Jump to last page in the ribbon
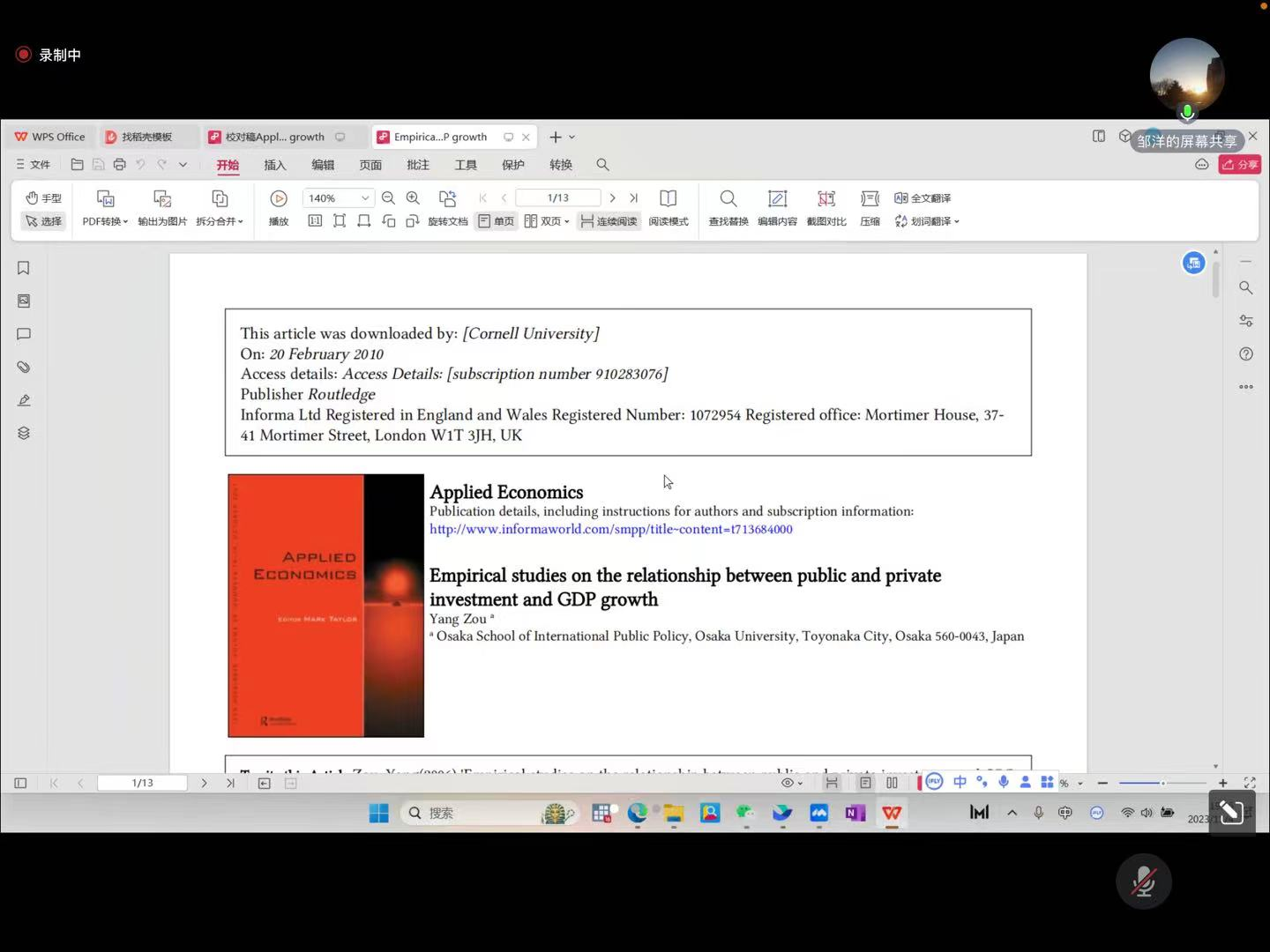1270x952 pixels. coord(633,198)
